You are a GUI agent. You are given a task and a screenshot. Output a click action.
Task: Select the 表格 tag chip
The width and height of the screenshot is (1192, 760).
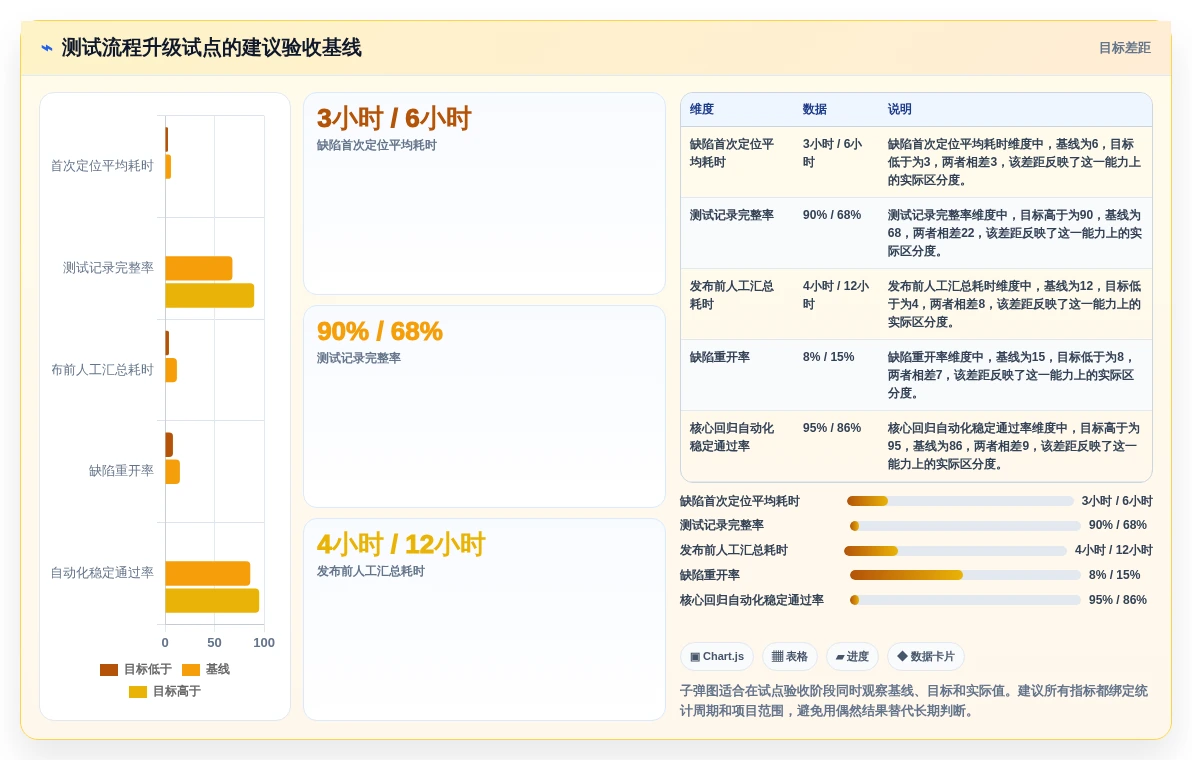[790, 657]
